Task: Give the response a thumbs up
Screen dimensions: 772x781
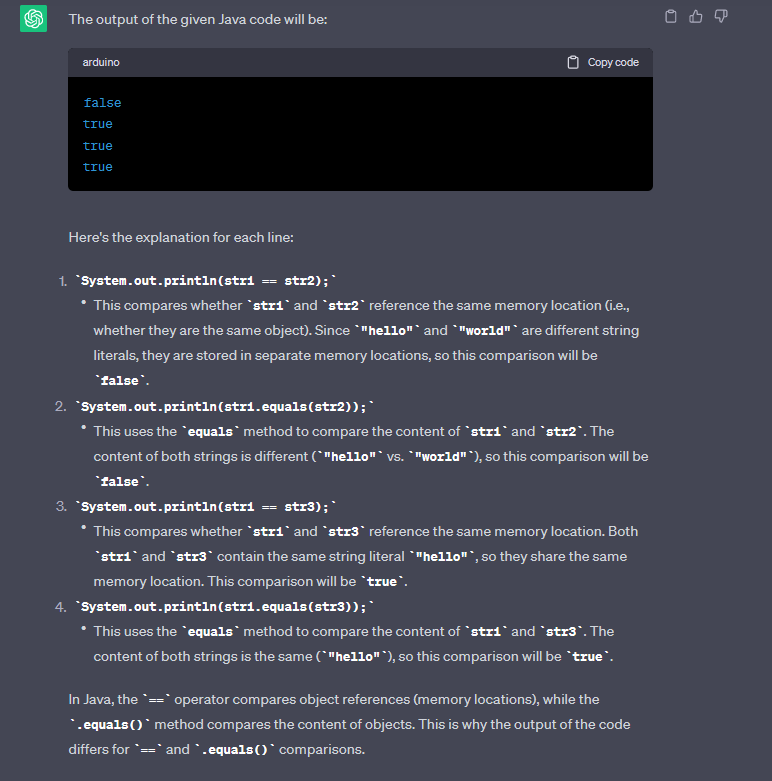Action: pos(696,16)
